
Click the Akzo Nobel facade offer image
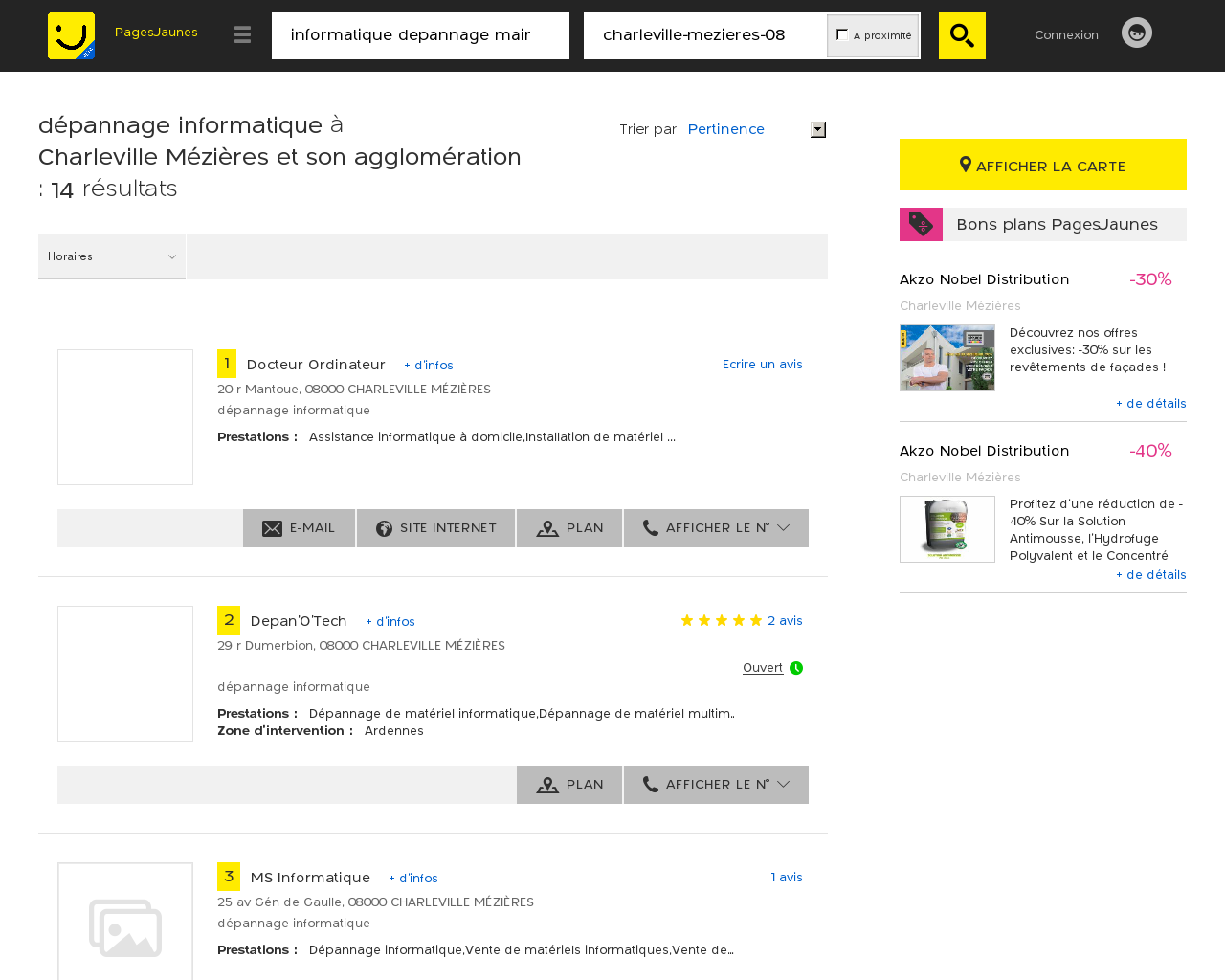947,358
